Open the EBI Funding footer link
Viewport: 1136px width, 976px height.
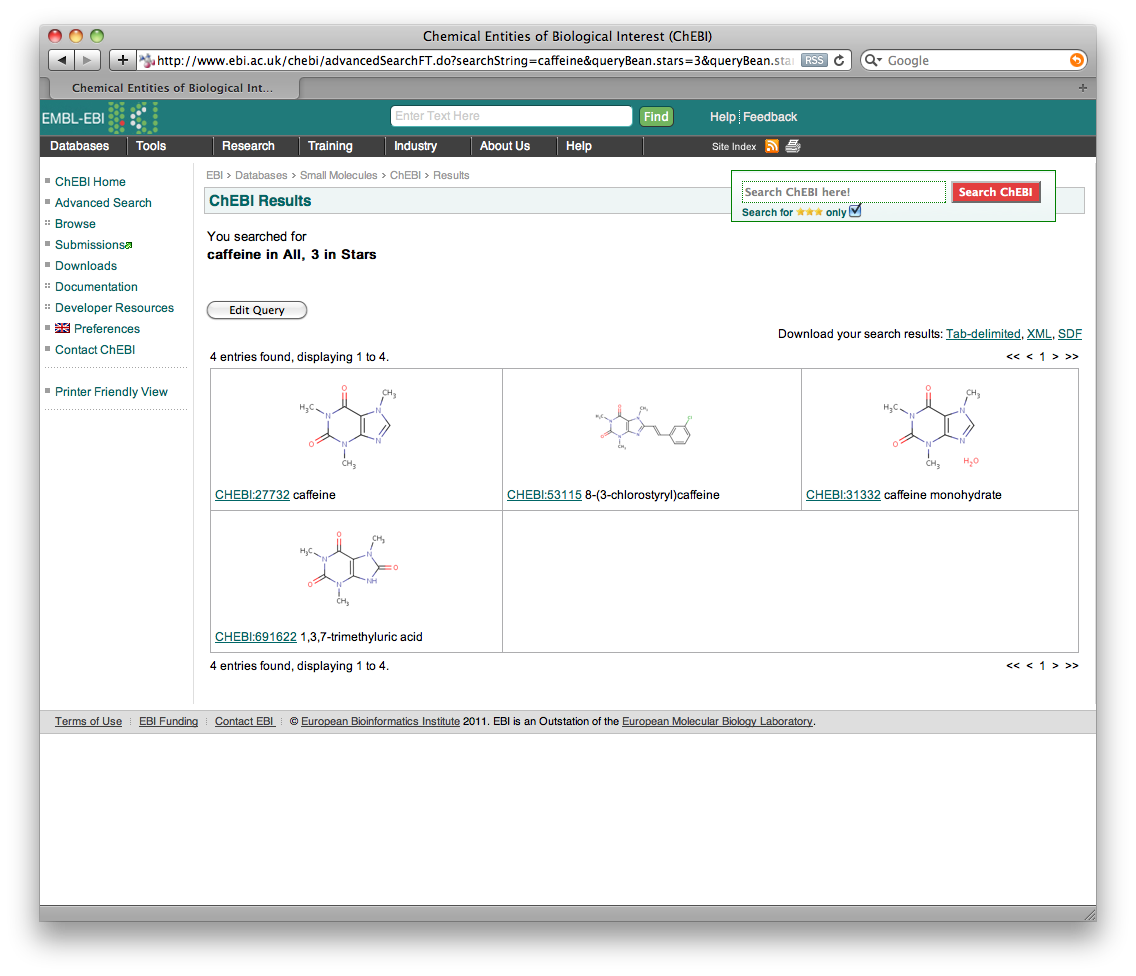click(168, 721)
